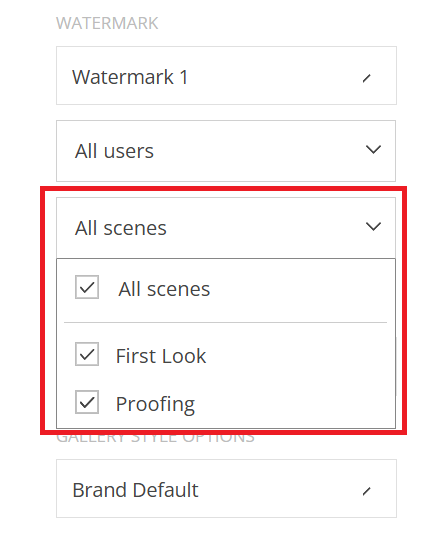Click empty space right of Proofing option
The width and height of the screenshot is (443, 535).
(294, 404)
